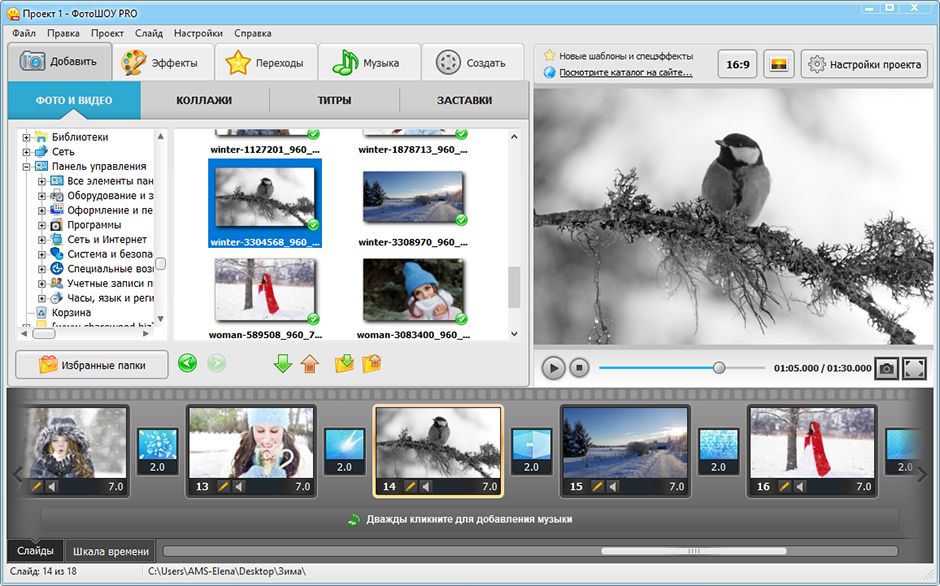Open transition between slides 13 and 14
Image resolution: width=940 pixels, height=586 pixels.
point(344,451)
